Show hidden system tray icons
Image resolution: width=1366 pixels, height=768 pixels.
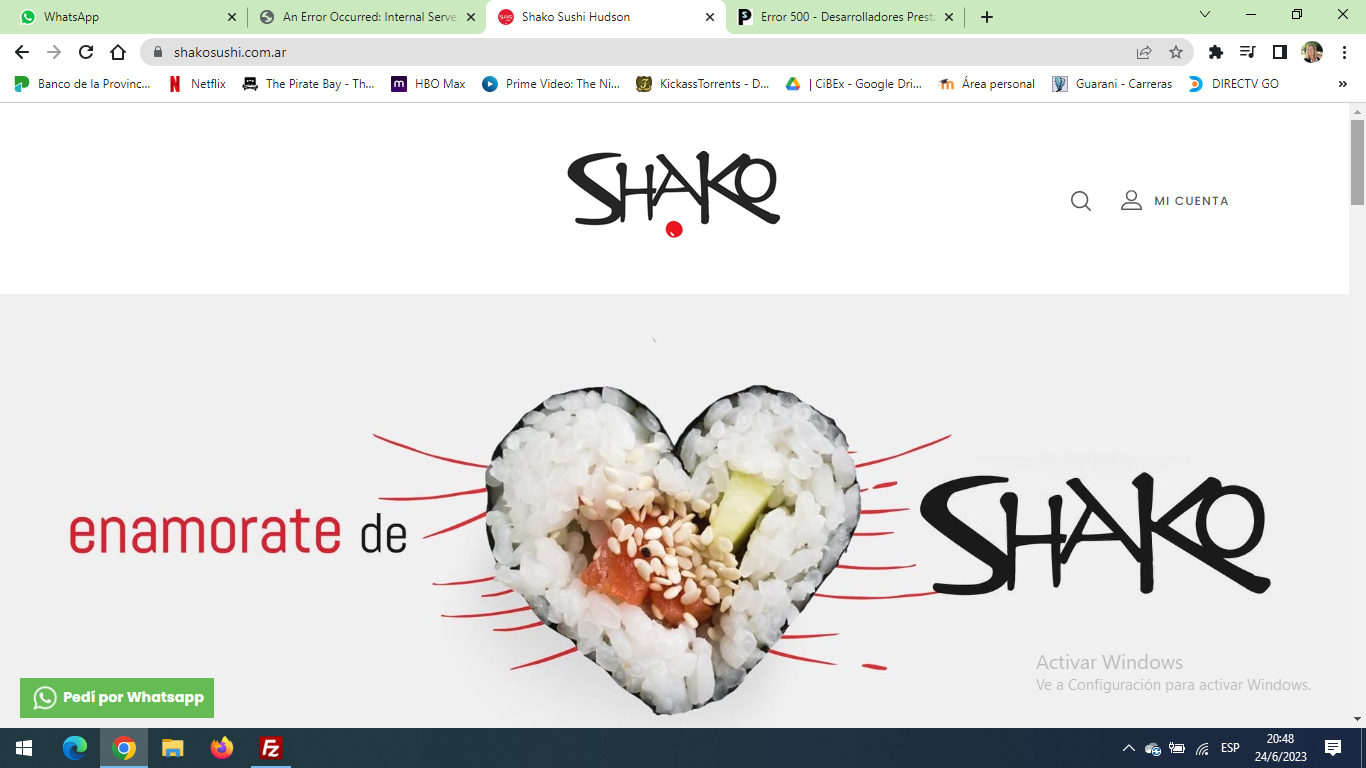click(1129, 748)
